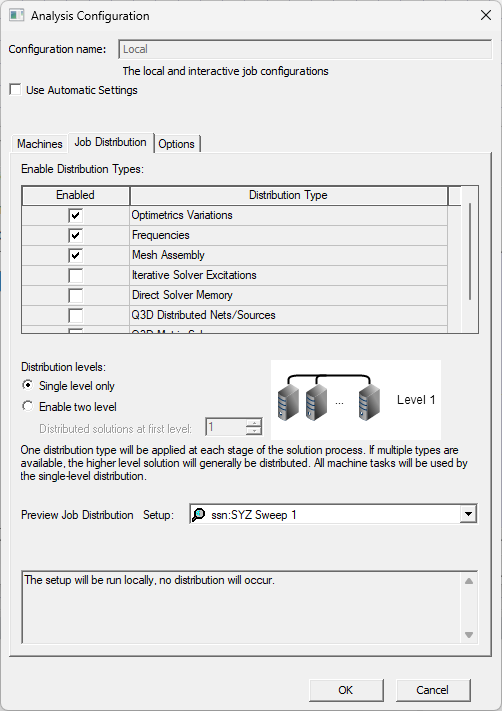Select Iterative Solver Excitations row text
The image size is (502, 711).
click(x=194, y=275)
